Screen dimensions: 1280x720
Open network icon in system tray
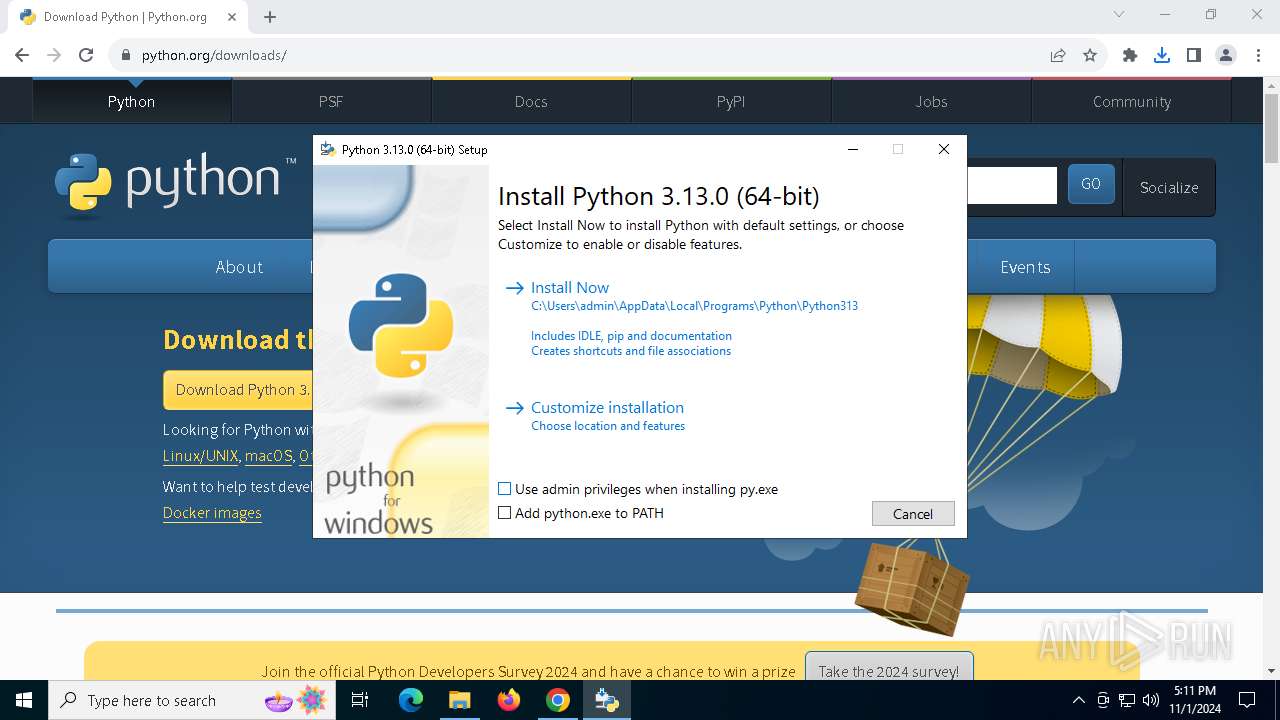(x=1127, y=700)
